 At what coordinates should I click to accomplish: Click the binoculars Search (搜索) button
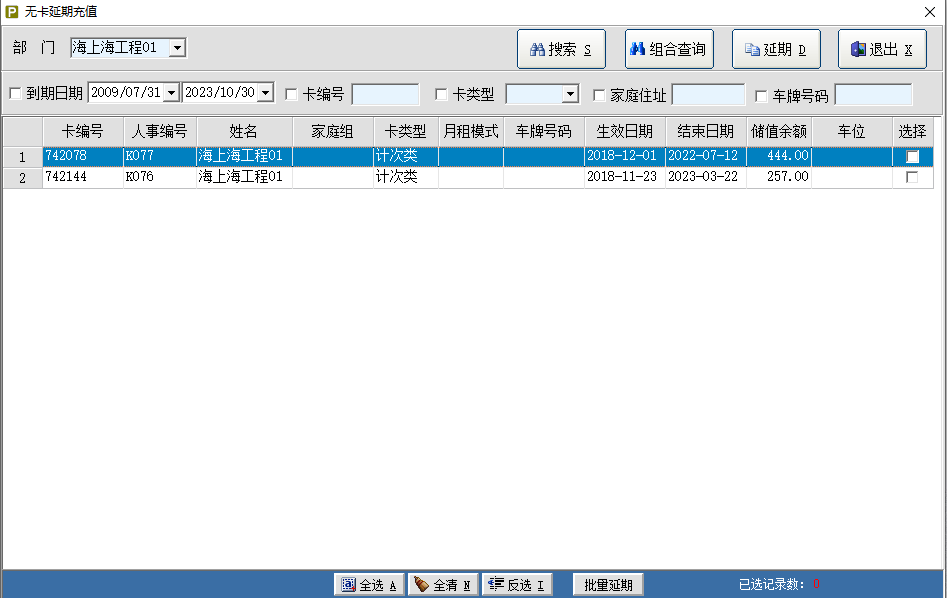tap(561, 49)
